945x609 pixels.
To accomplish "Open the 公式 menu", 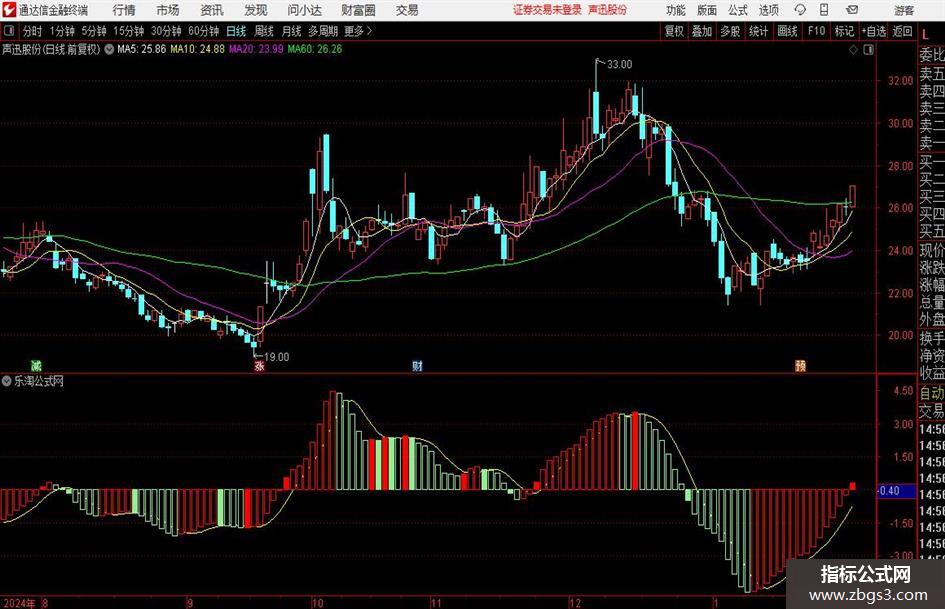I will (738, 10).
